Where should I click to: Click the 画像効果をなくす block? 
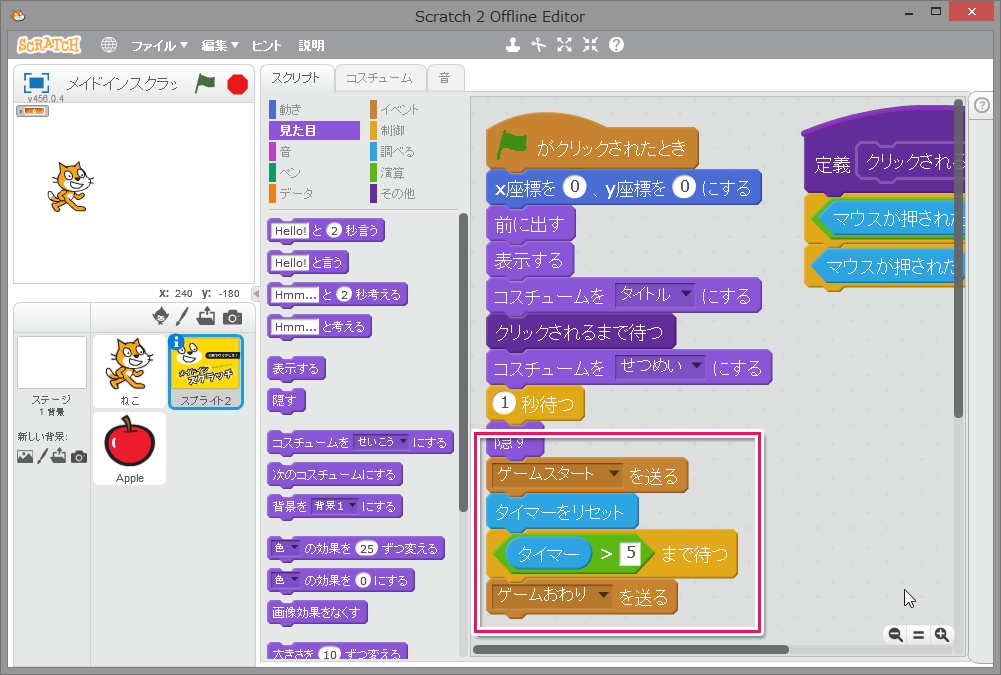[317, 612]
